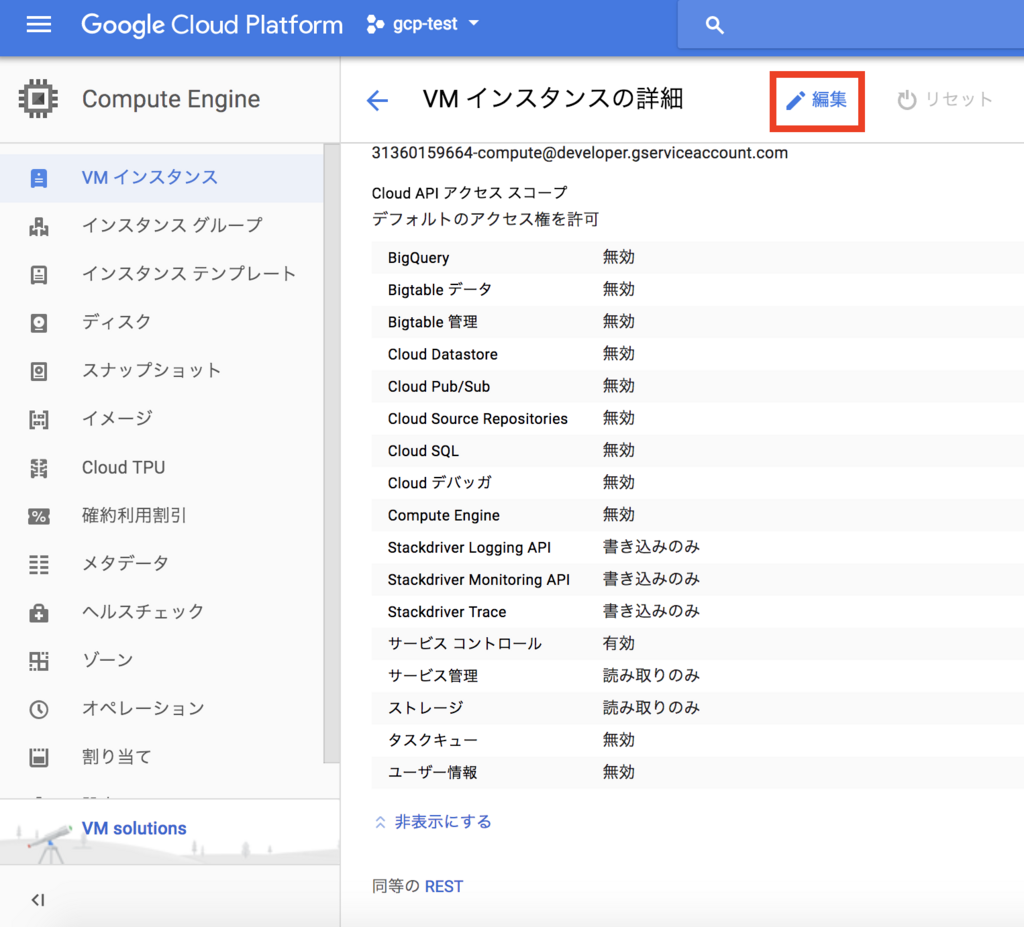Click the sidebar vertical scrollbar
1024x927 pixels.
point(332,453)
